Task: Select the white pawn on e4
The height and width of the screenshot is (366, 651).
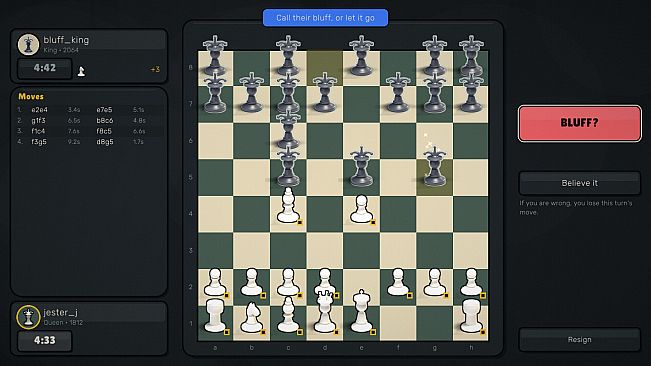Action: 361,210
